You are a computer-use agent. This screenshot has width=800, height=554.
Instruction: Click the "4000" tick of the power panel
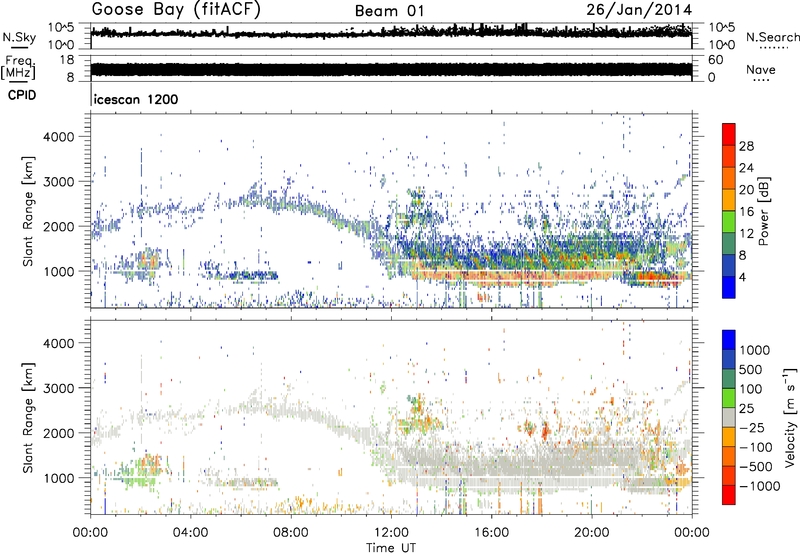pyautogui.click(x=58, y=137)
